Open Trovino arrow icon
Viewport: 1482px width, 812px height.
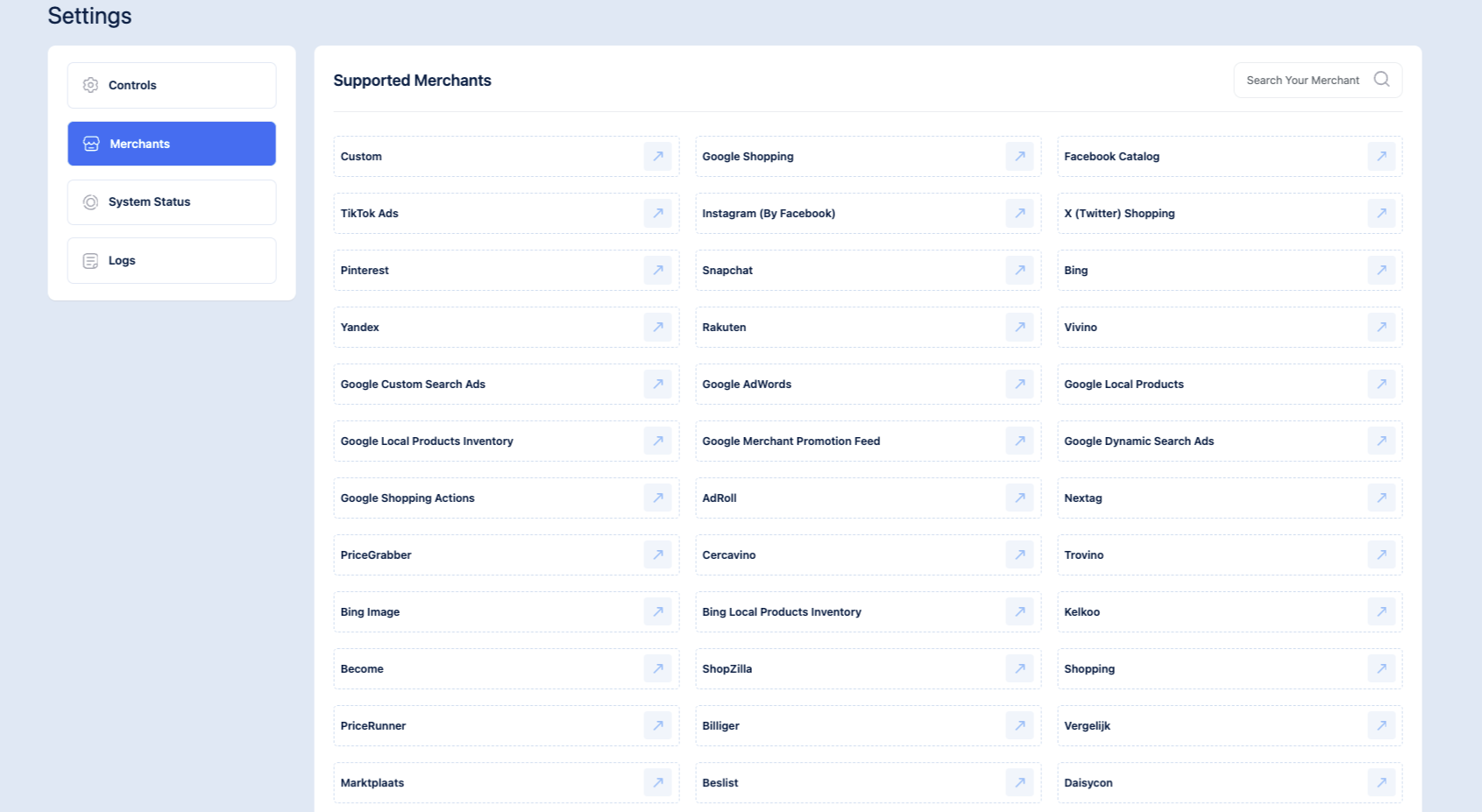(x=1381, y=554)
